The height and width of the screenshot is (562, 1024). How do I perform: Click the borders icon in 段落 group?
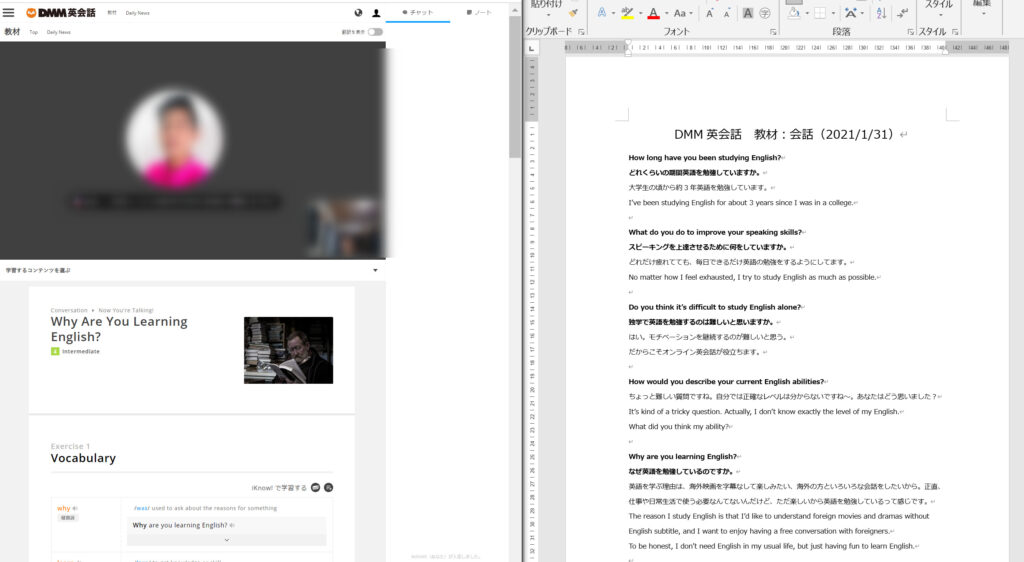820,13
